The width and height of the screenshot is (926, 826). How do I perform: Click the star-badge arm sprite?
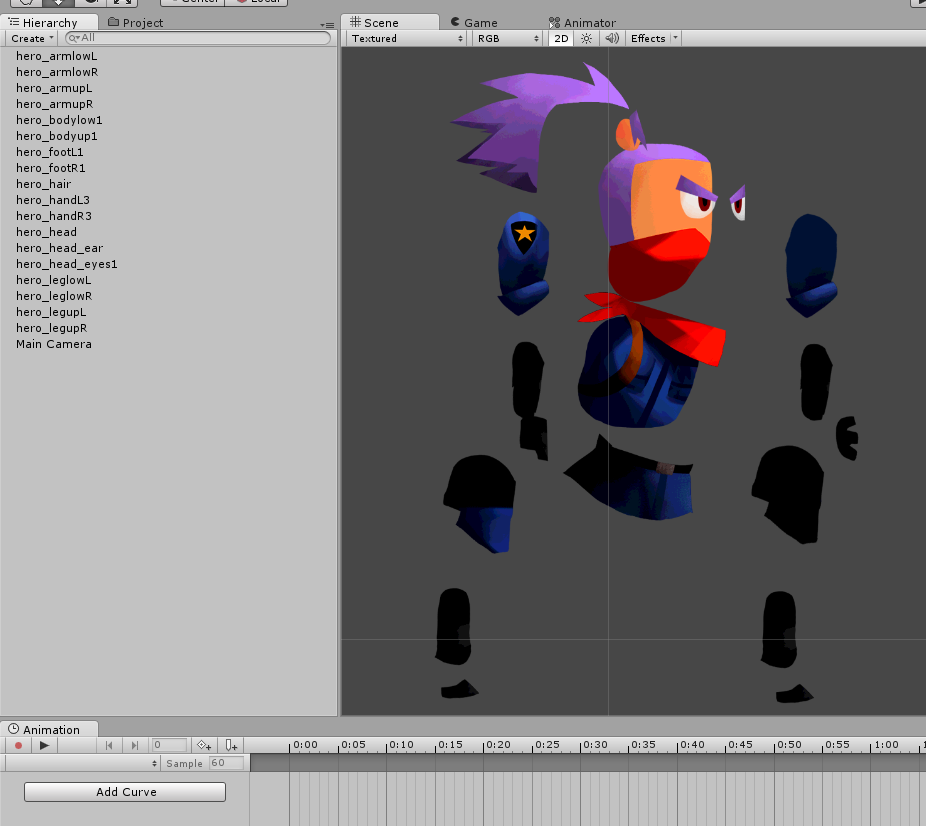523,266
